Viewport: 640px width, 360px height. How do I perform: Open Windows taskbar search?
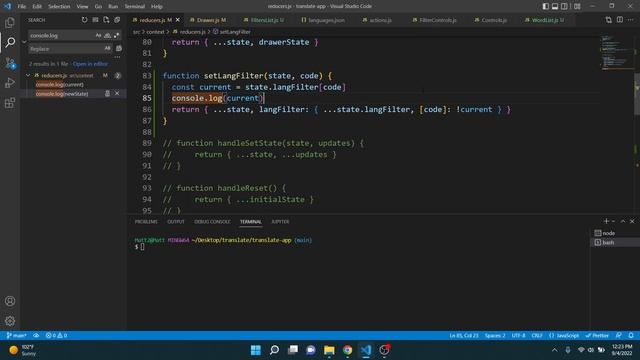[x=274, y=350]
